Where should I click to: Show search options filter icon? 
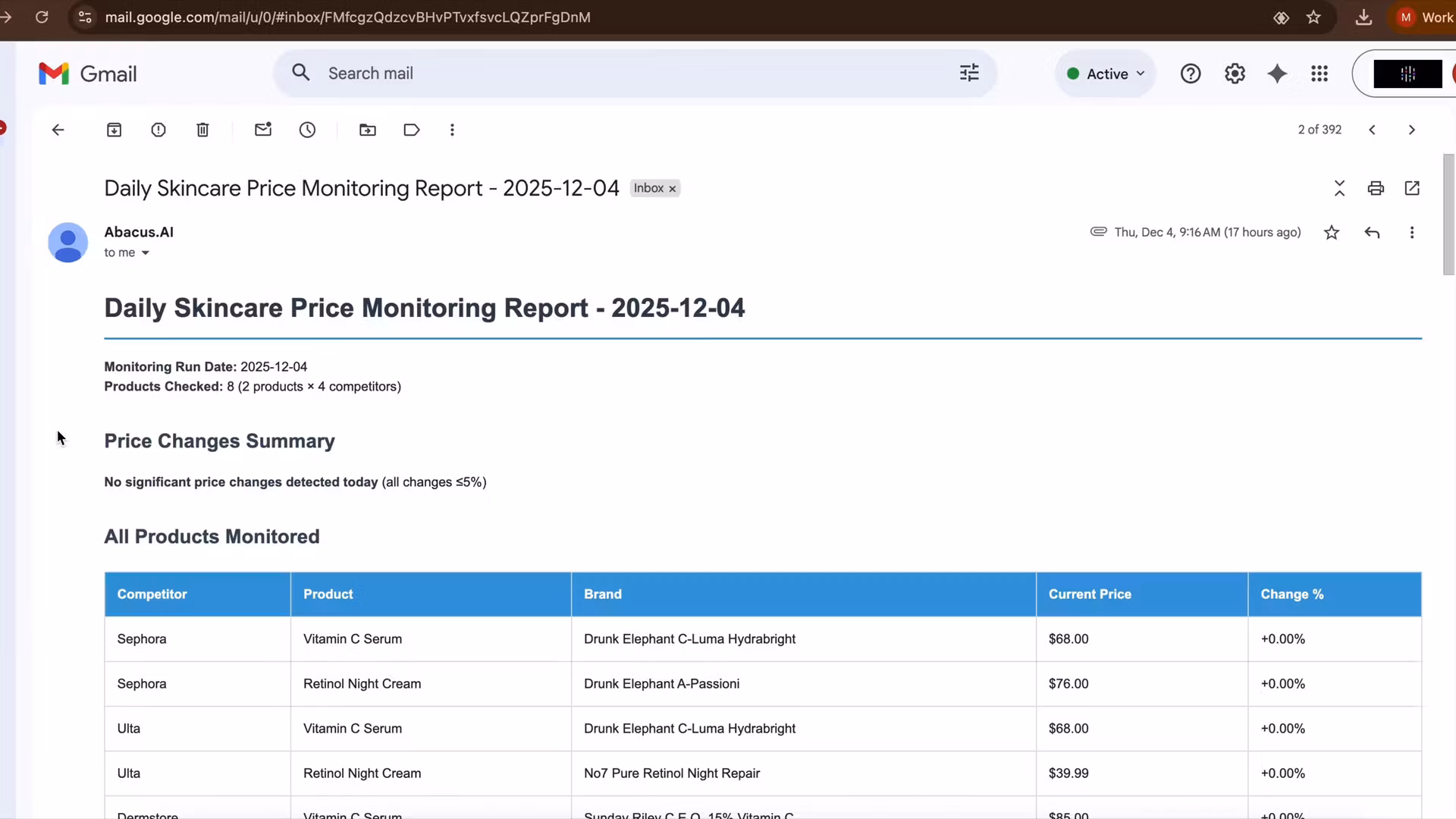[x=969, y=73]
